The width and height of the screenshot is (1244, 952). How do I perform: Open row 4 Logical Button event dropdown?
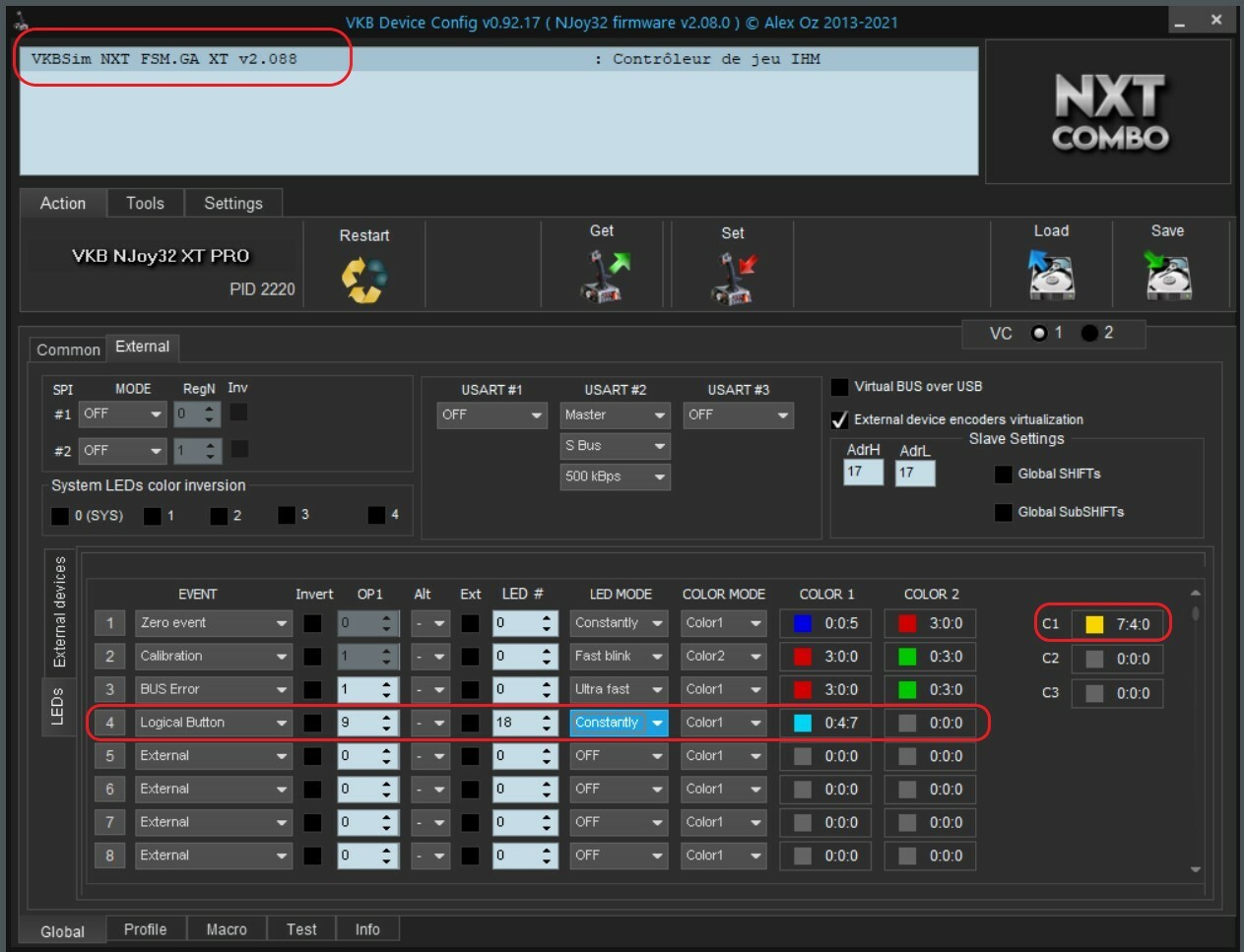(x=213, y=723)
